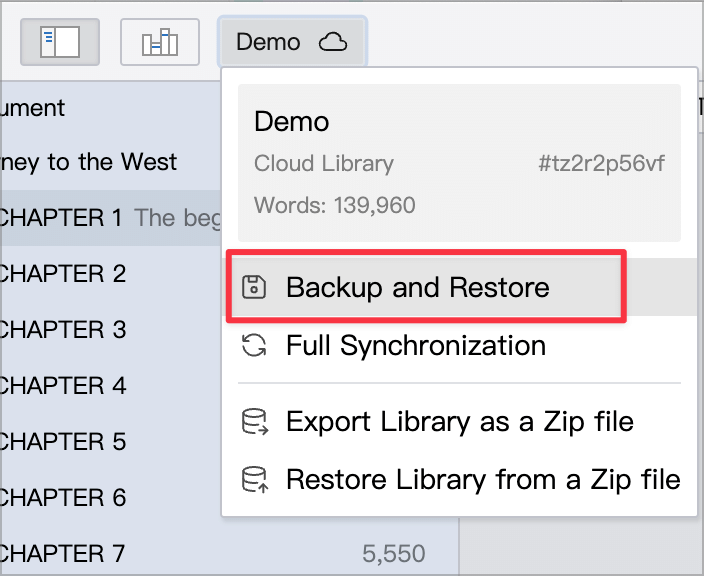The image size is (704, 576).
Task: Click the library ID #tz2r2p56vf
Action: pyautogui.click(x=601, y=163)
